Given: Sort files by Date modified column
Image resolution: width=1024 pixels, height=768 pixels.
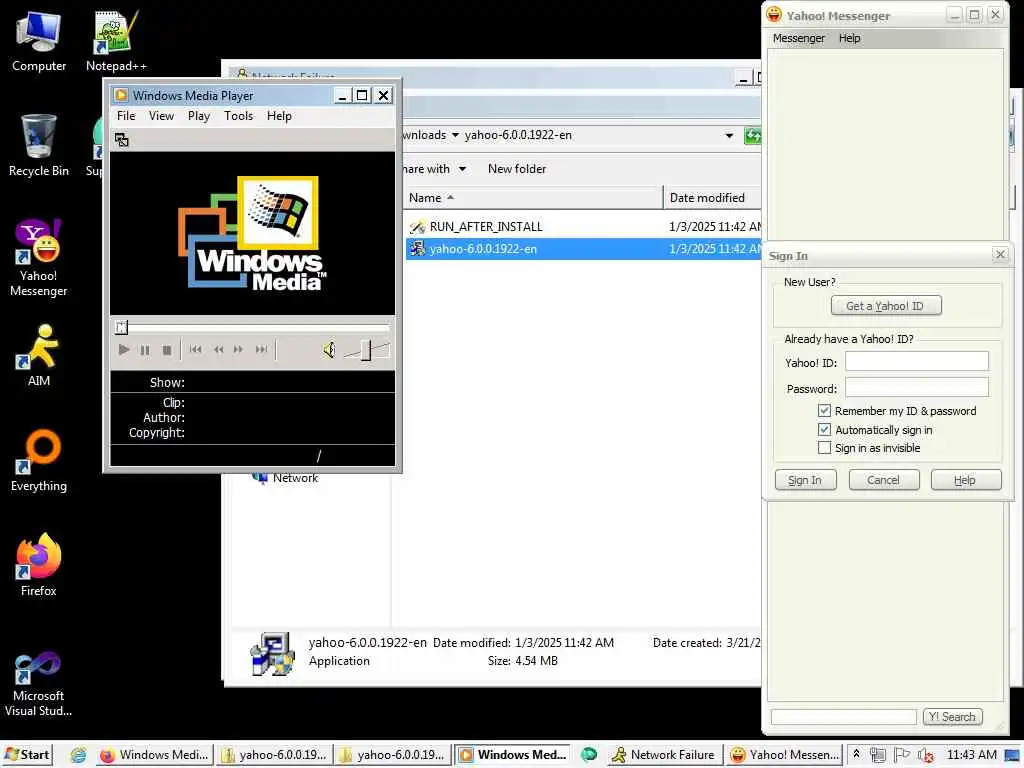Looking at the screenshot, I should [712, 198].
